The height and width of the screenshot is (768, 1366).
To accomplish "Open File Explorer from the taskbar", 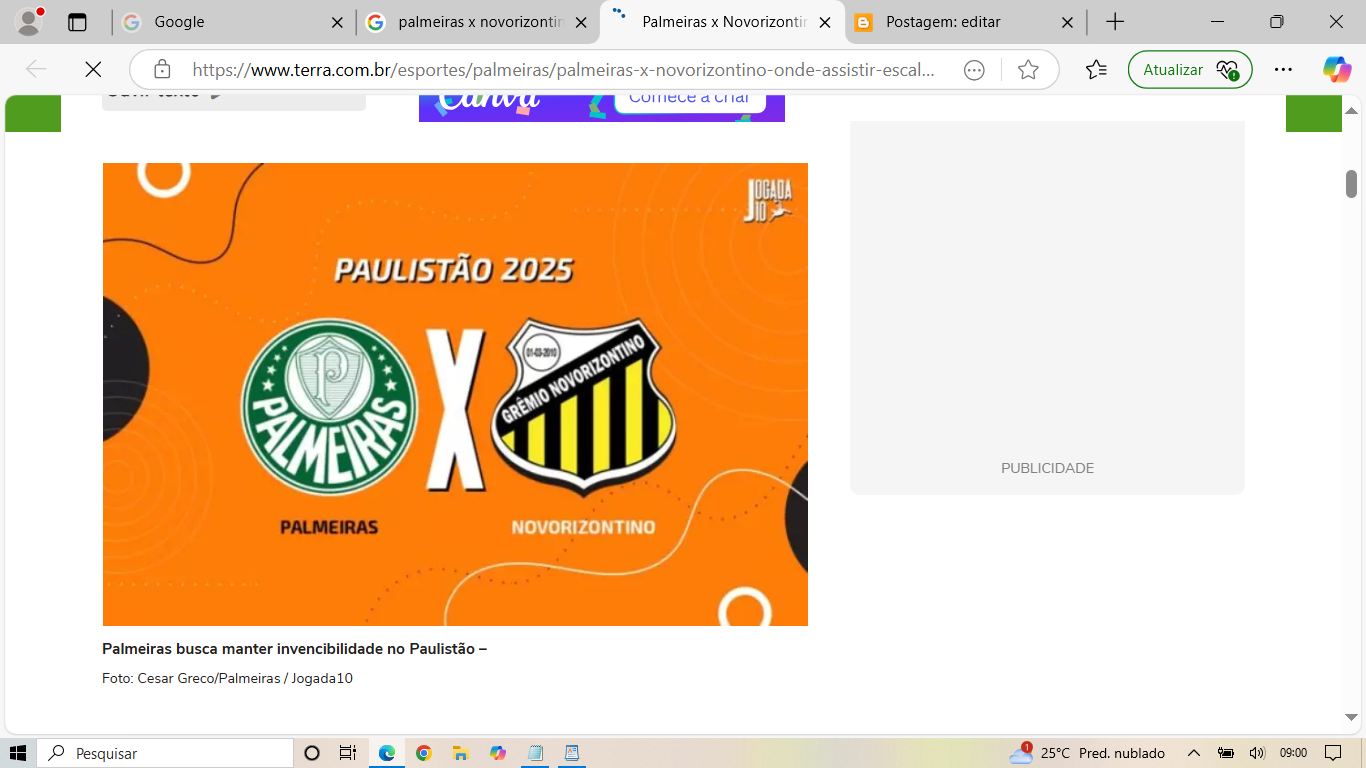I will point(461,753).
